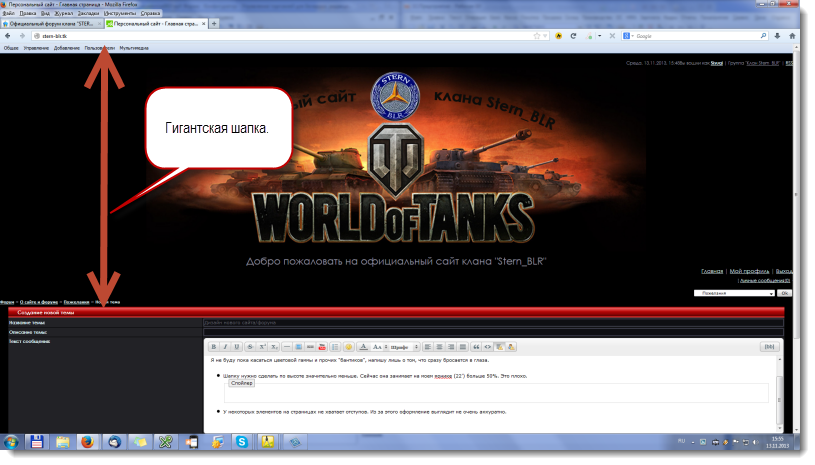The width and height of the screenshot is (815, 465).
Task: Apply underline formatting in the message editor
Action: click(237, 347)
